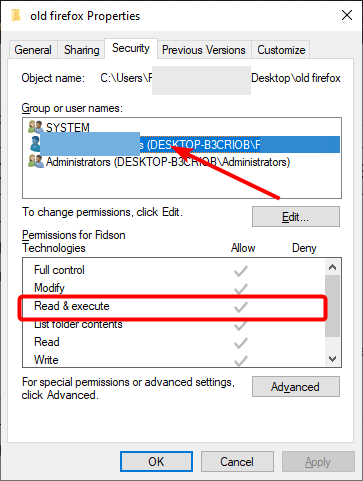Click the SYSTEM group users icon
The width and height of the screenshot is (363, 481).
[36, 127]
